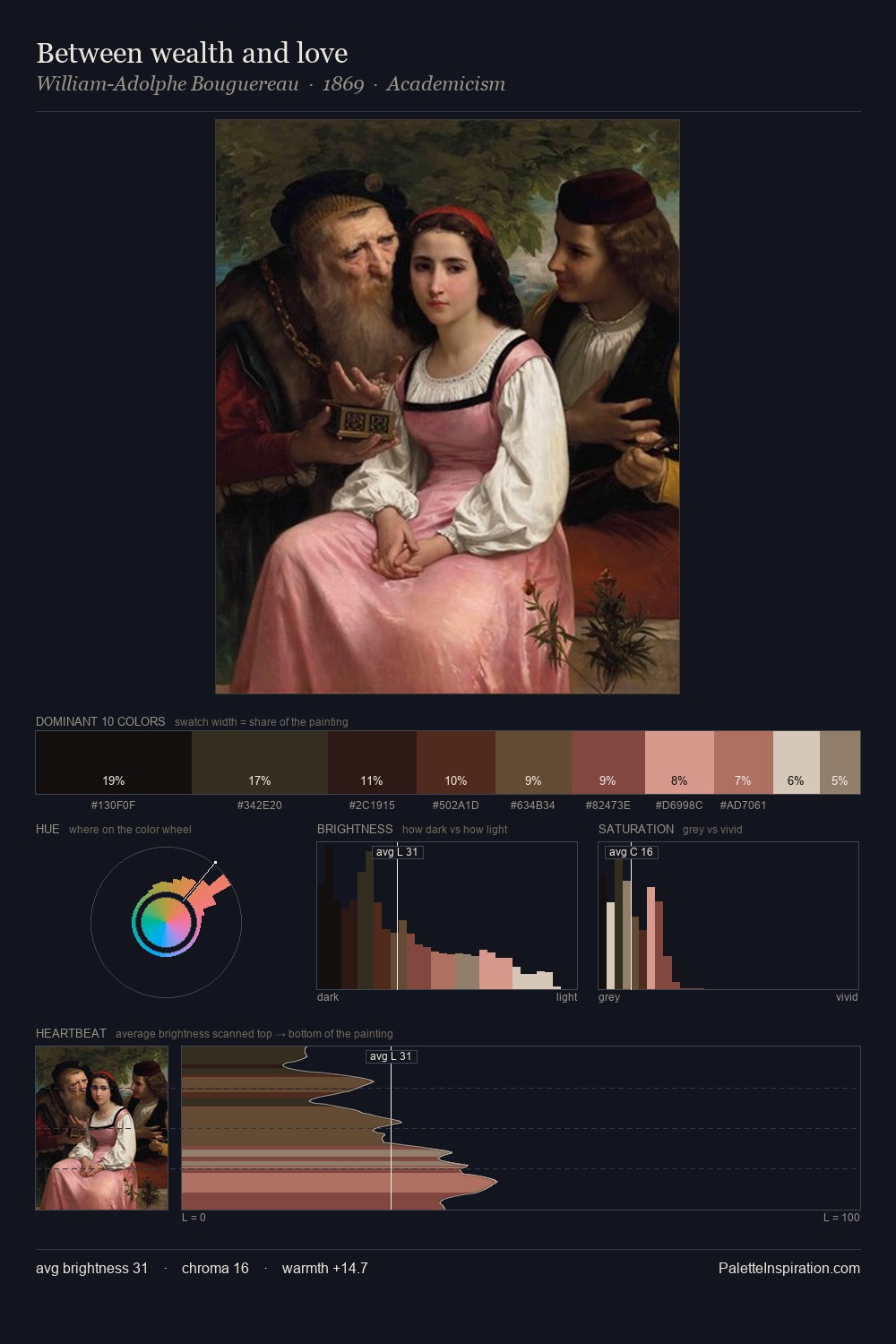Click the 'avg L 31' label in heartbeat chart

(391, 1056)
